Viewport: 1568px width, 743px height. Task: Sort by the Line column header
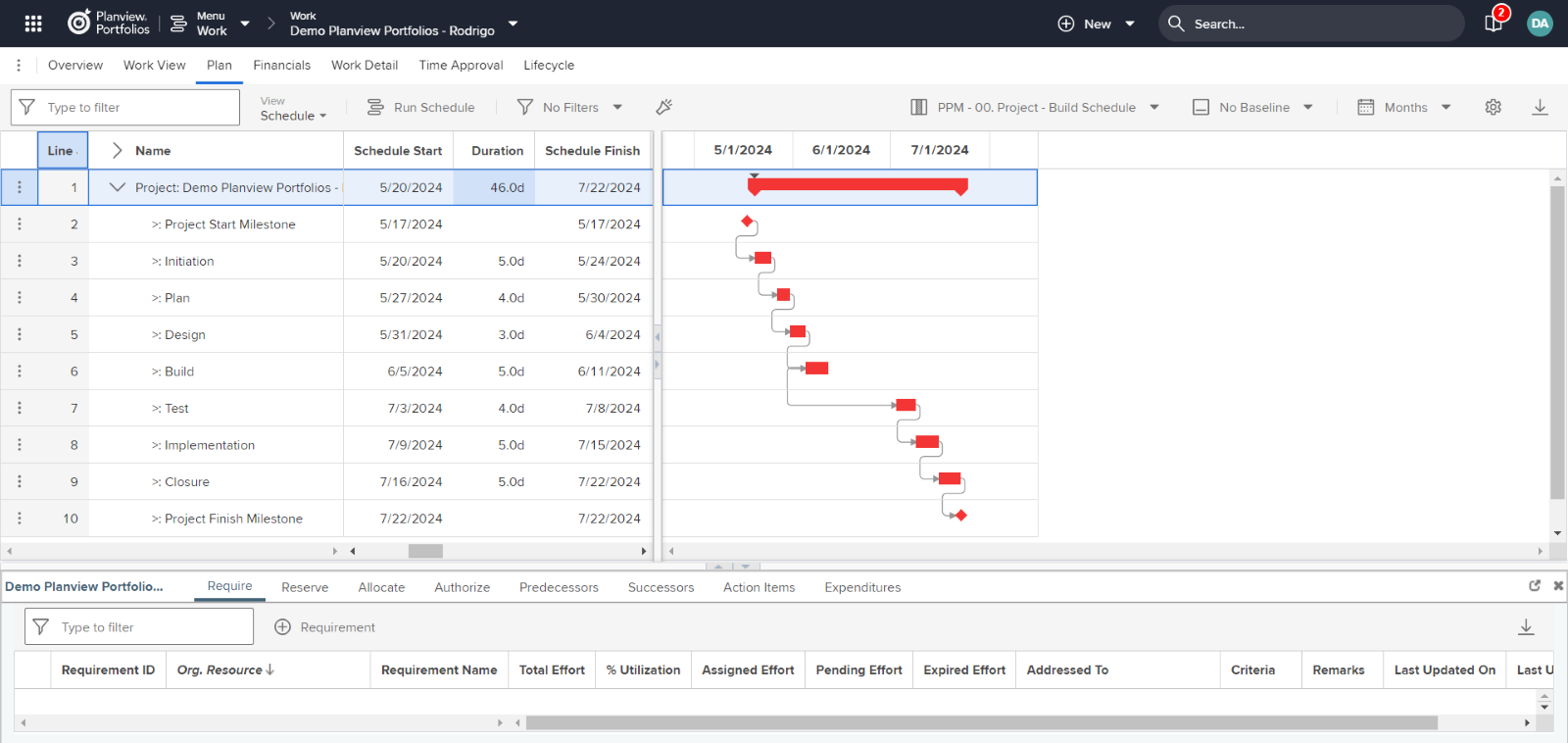click(x=63, y=150)
